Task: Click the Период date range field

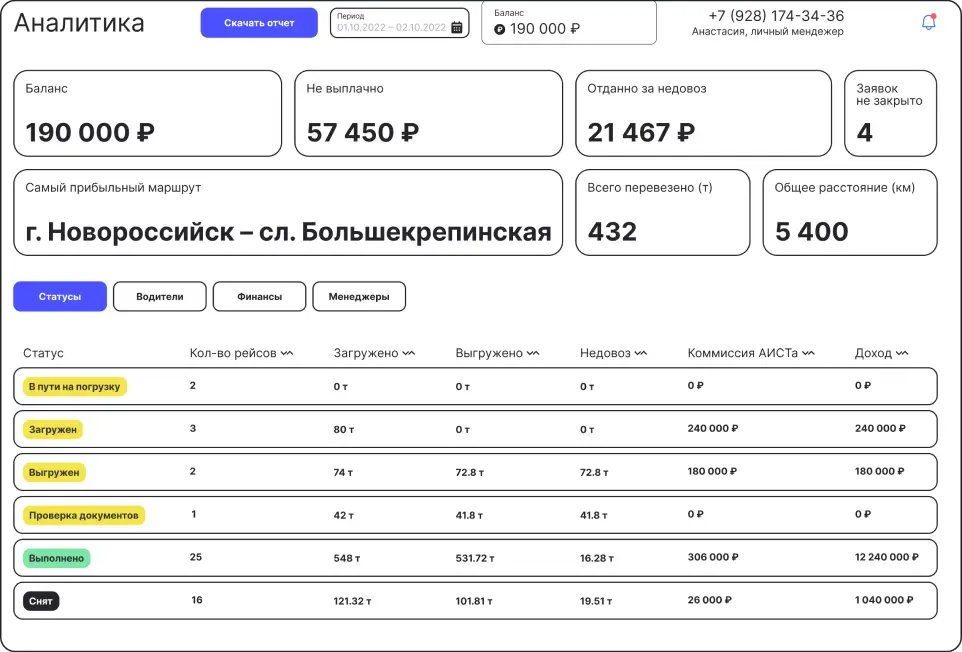Action: pyautogui.click(x=391, y=27)
